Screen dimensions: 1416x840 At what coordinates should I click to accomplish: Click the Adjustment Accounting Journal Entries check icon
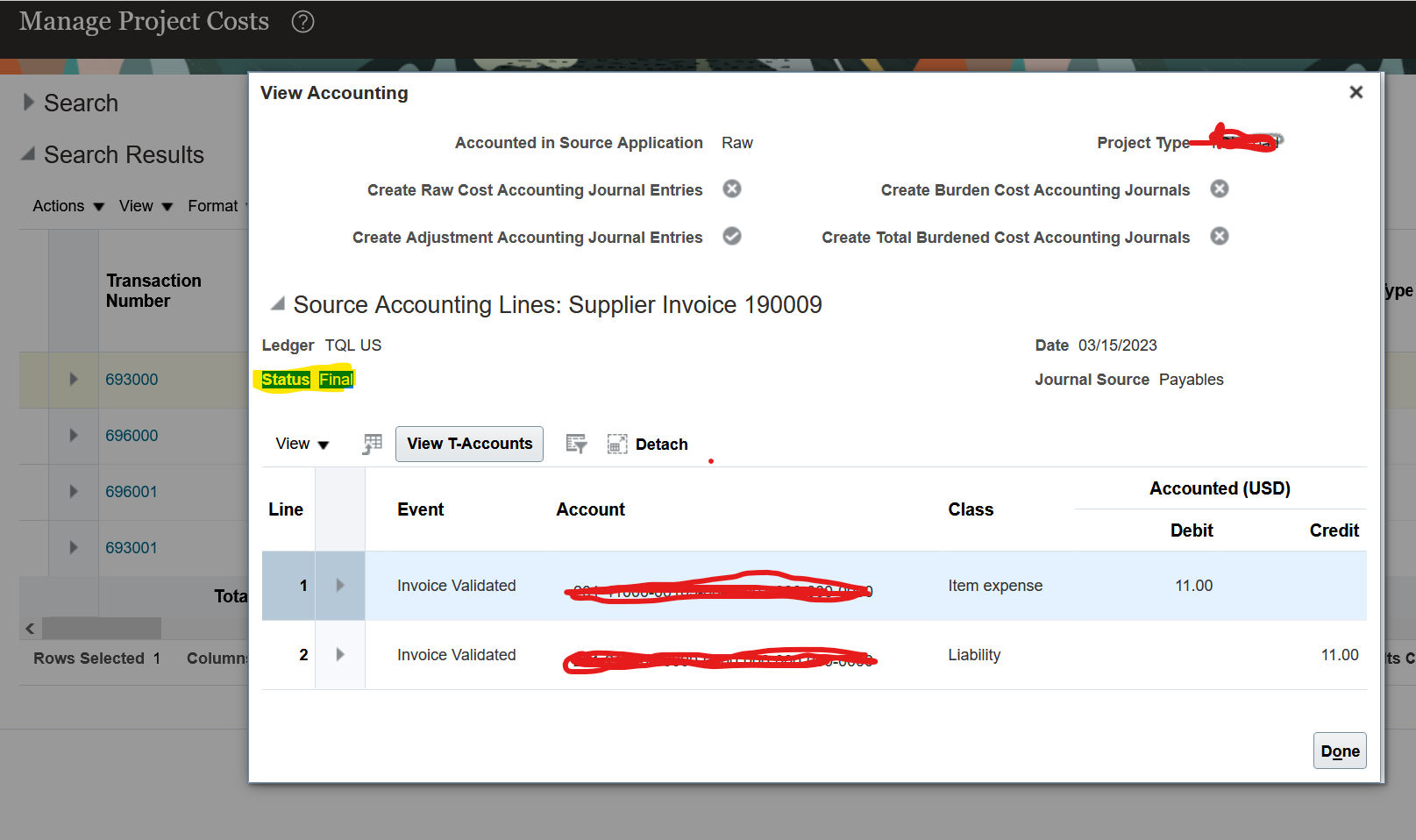click(732, 236)
